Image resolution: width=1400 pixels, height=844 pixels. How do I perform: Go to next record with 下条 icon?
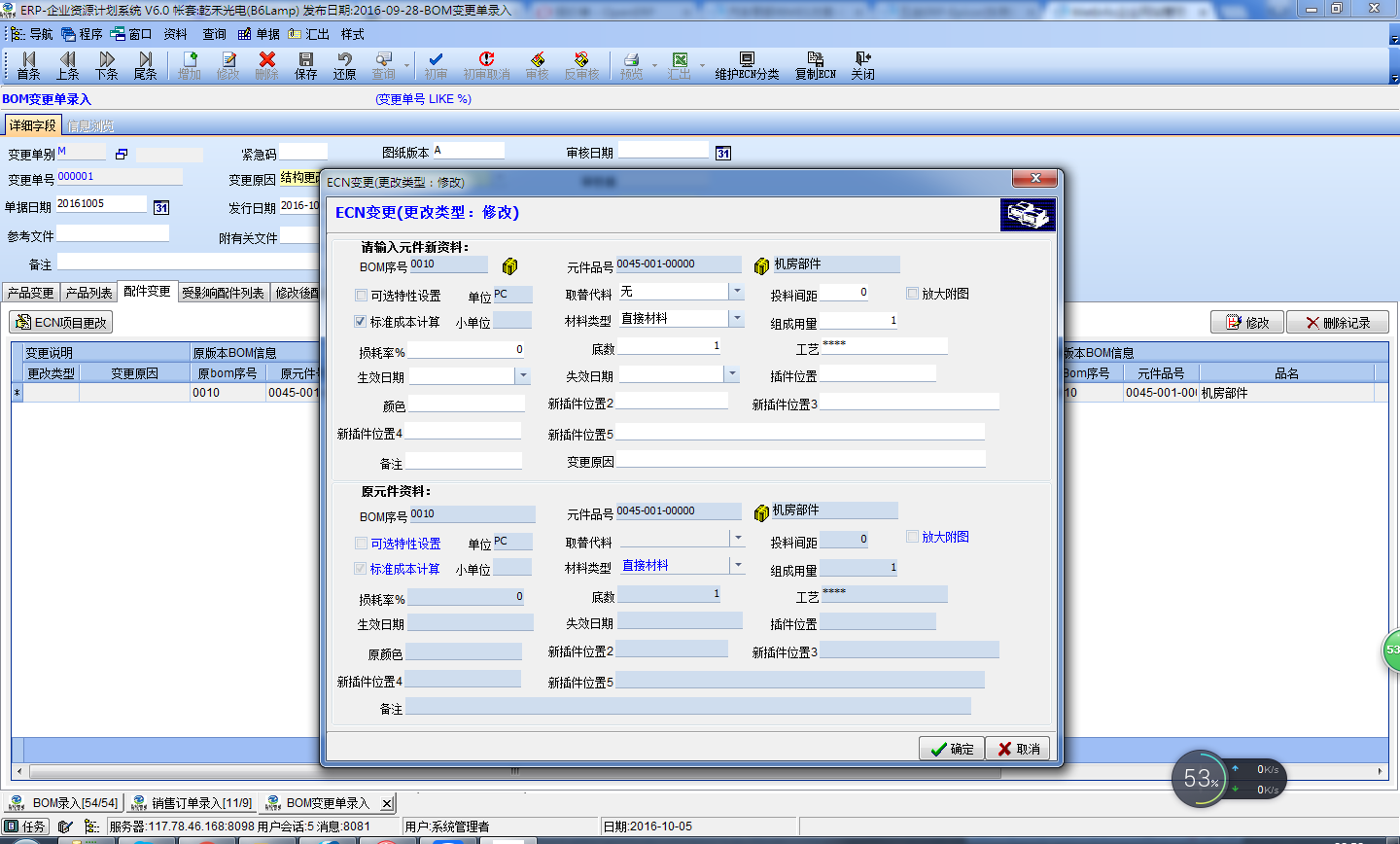point(107,66)
